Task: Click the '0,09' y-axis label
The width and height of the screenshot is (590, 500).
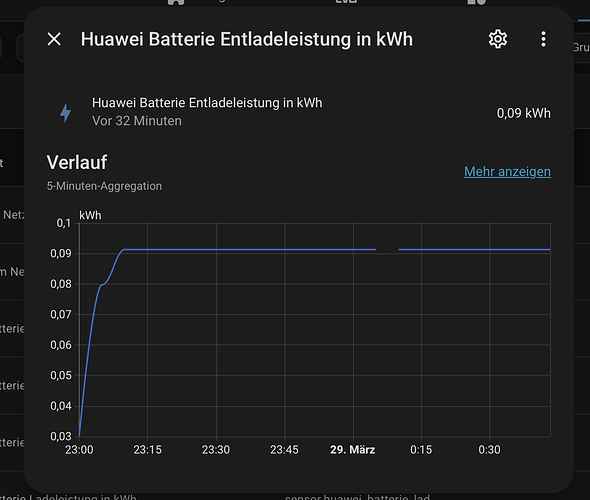Action: pos(61,254)
